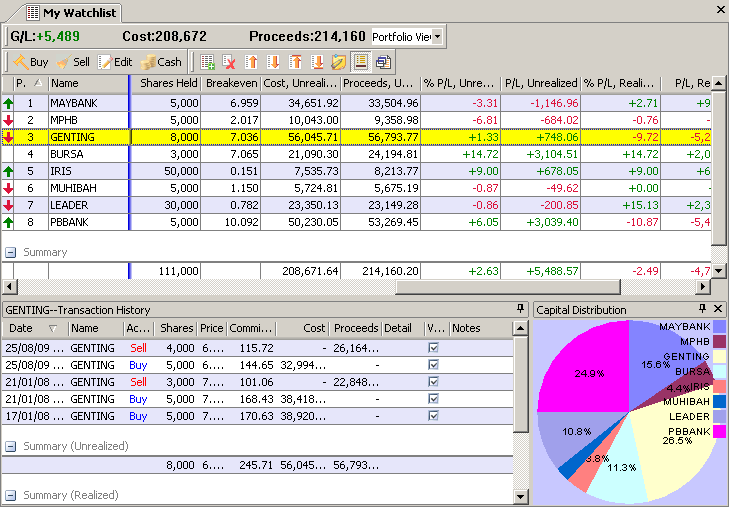
Task: Click the move to top arrow icon
Action: coord(295,62)
